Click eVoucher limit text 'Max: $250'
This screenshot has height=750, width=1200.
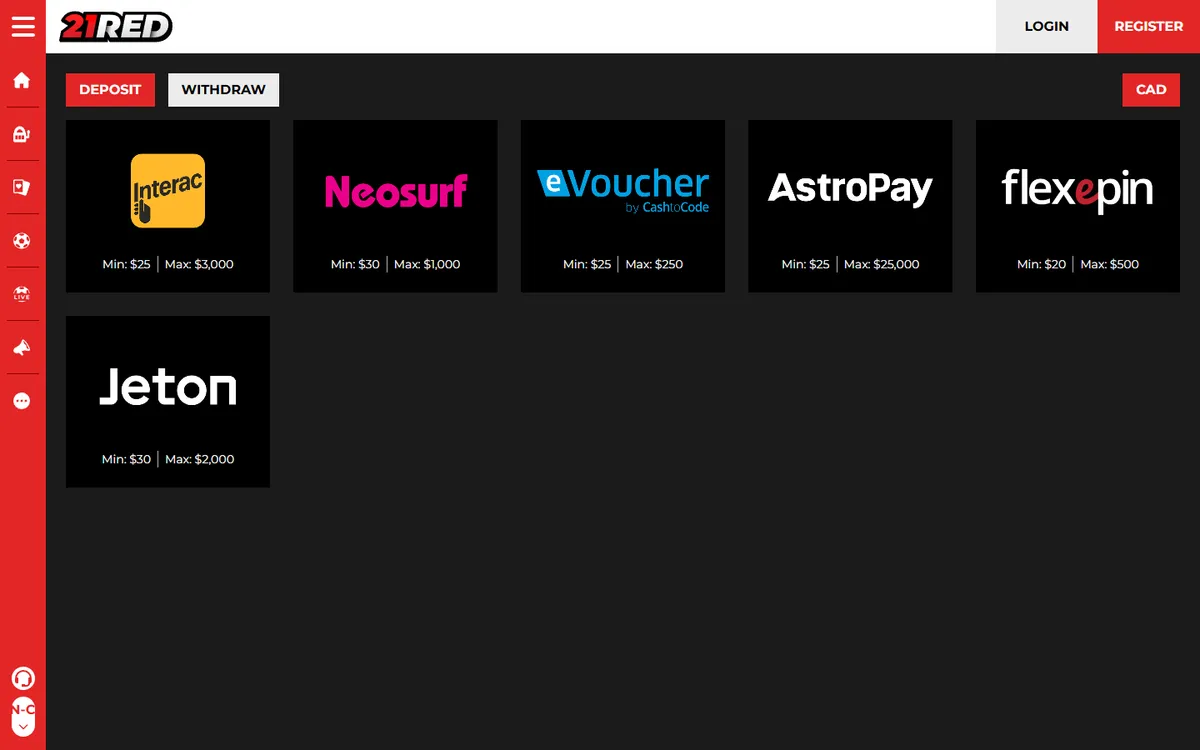(655, 264)
